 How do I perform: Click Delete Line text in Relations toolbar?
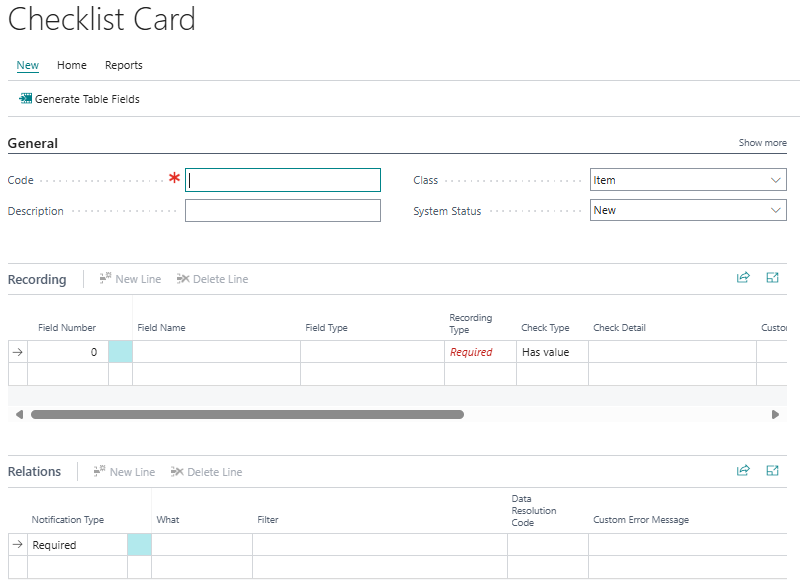point(215,472)
